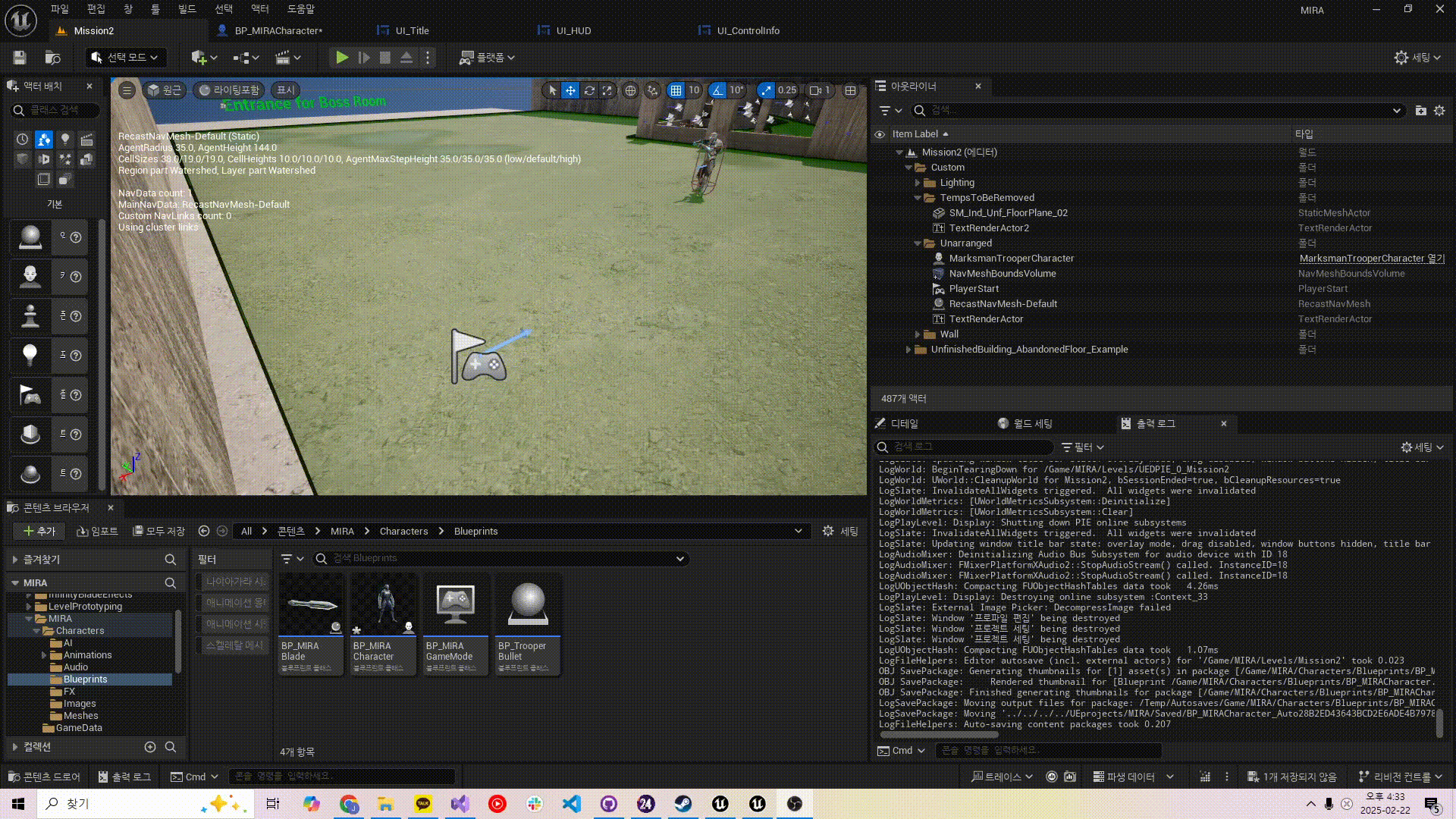This screenshot has height=819, width=1456.
Task: Activate the Select objects arrow tool
Action: point(552,90)
